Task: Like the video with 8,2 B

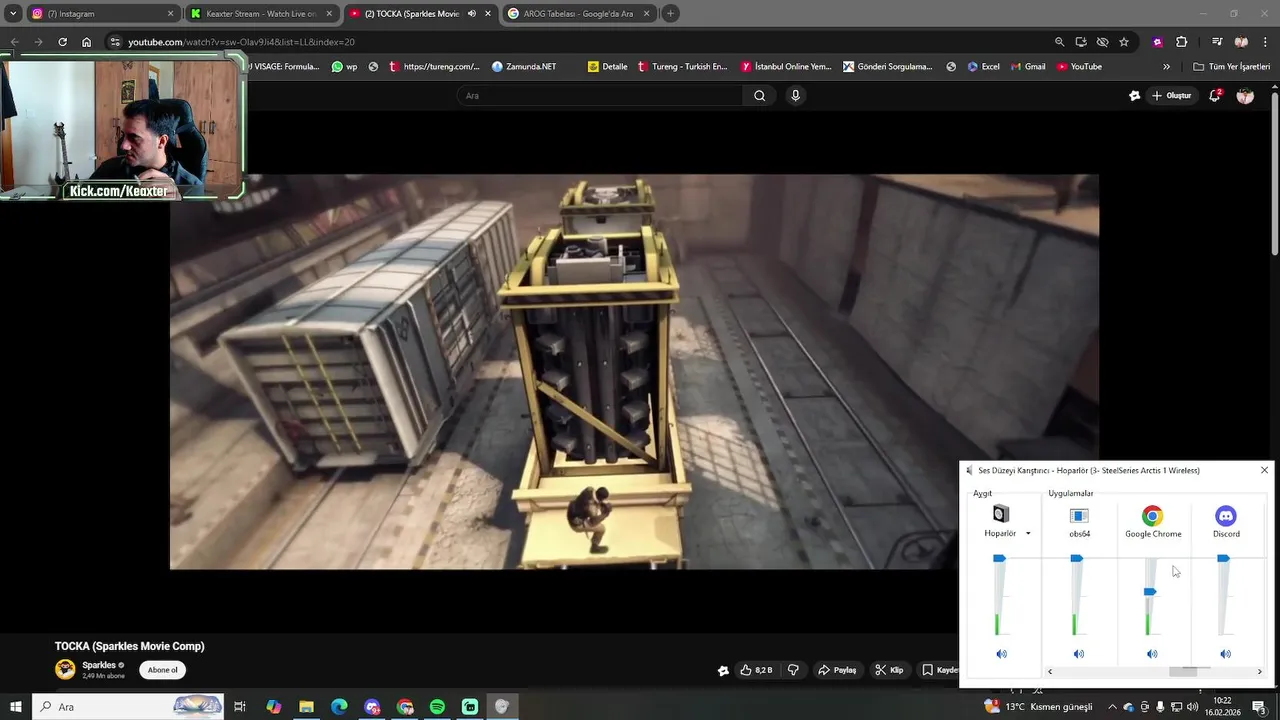Action: (x=756, y=670)
